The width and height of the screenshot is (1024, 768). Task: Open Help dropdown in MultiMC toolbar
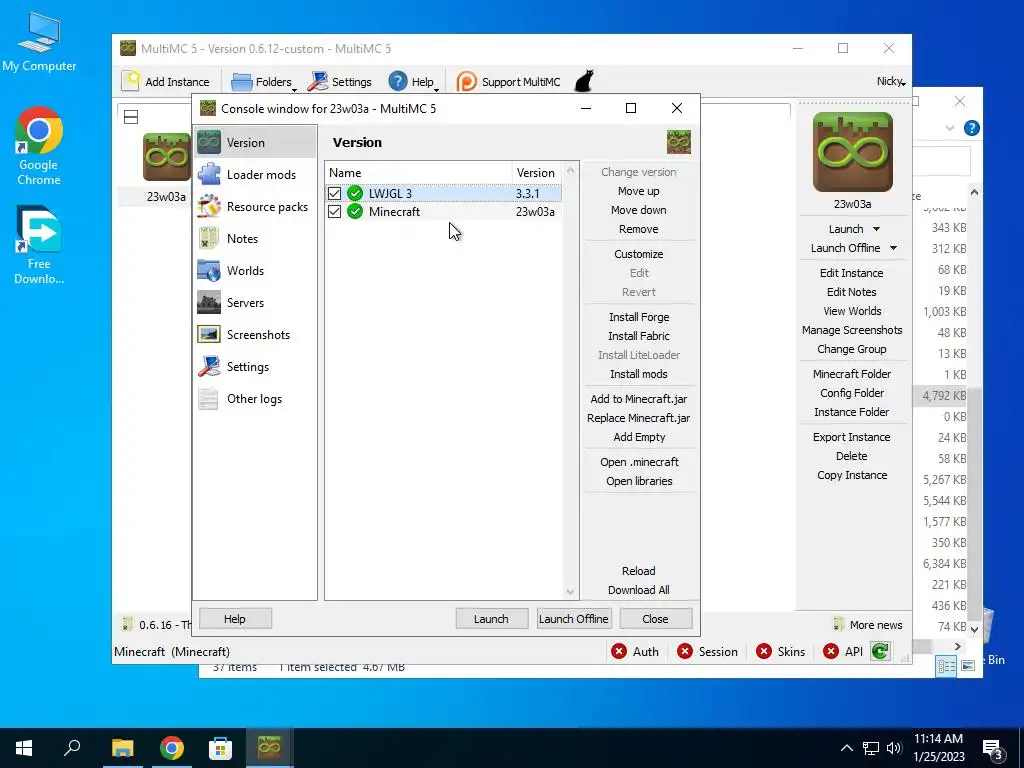(x=413, y=82)
